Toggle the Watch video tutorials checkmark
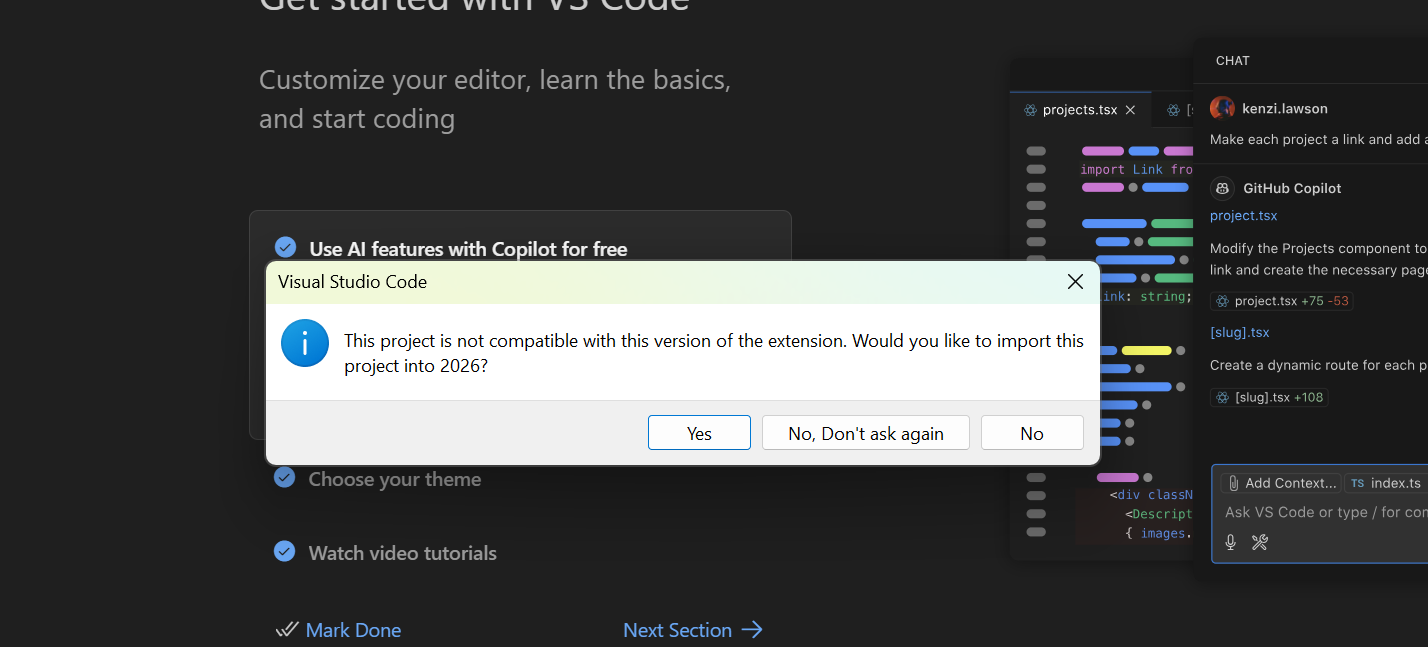 click(x=285, y=551)
